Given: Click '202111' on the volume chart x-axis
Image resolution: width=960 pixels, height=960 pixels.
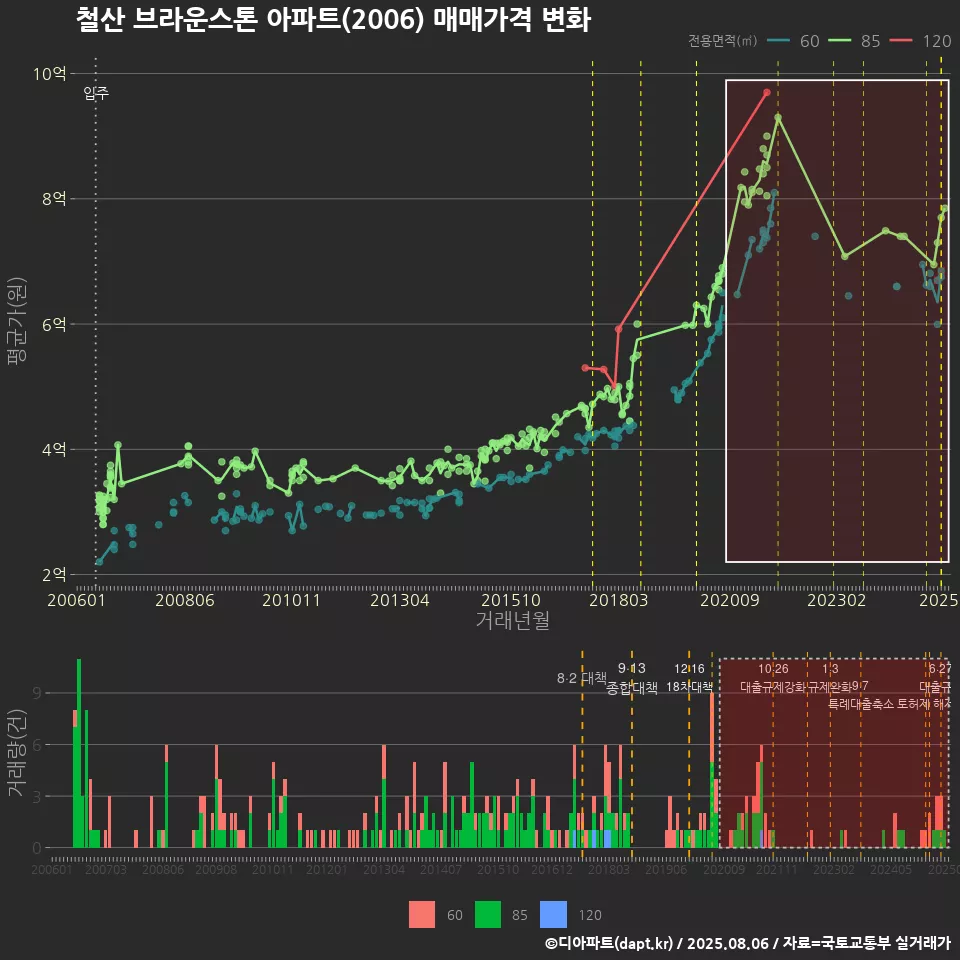Looking at the screenshot, I should (x=777, y=869).
